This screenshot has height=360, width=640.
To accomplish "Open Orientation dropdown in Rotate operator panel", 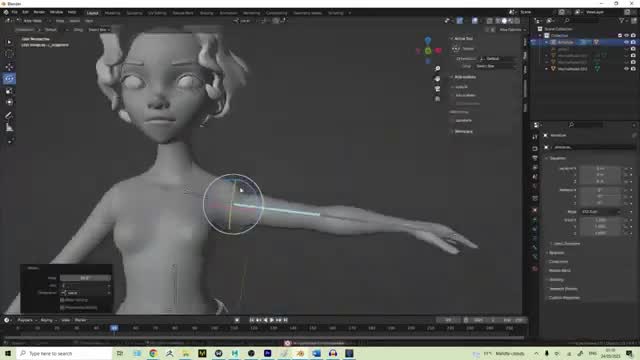I will coord(86,293).
